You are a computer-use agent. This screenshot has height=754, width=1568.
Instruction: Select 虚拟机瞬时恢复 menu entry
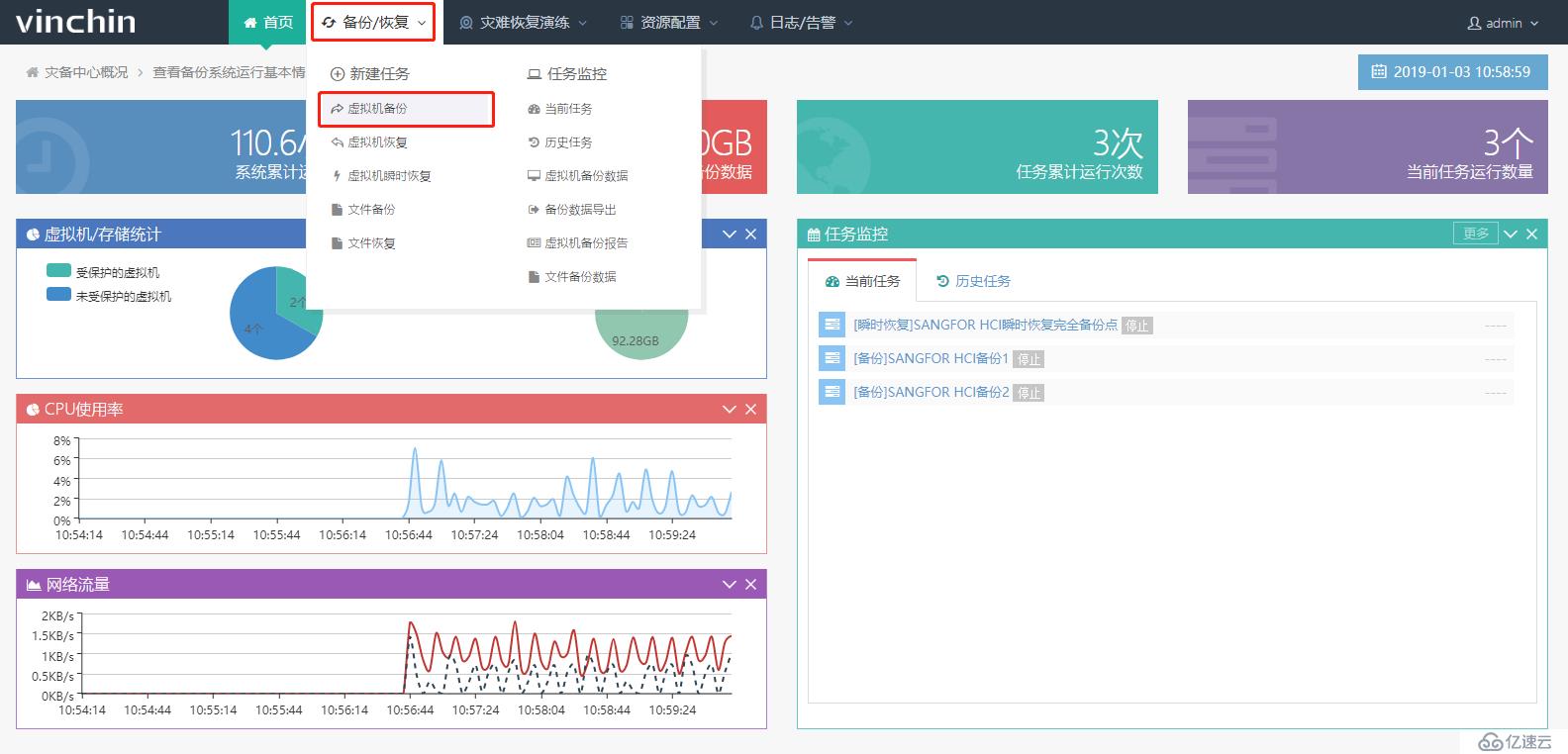tap(381, 176)
